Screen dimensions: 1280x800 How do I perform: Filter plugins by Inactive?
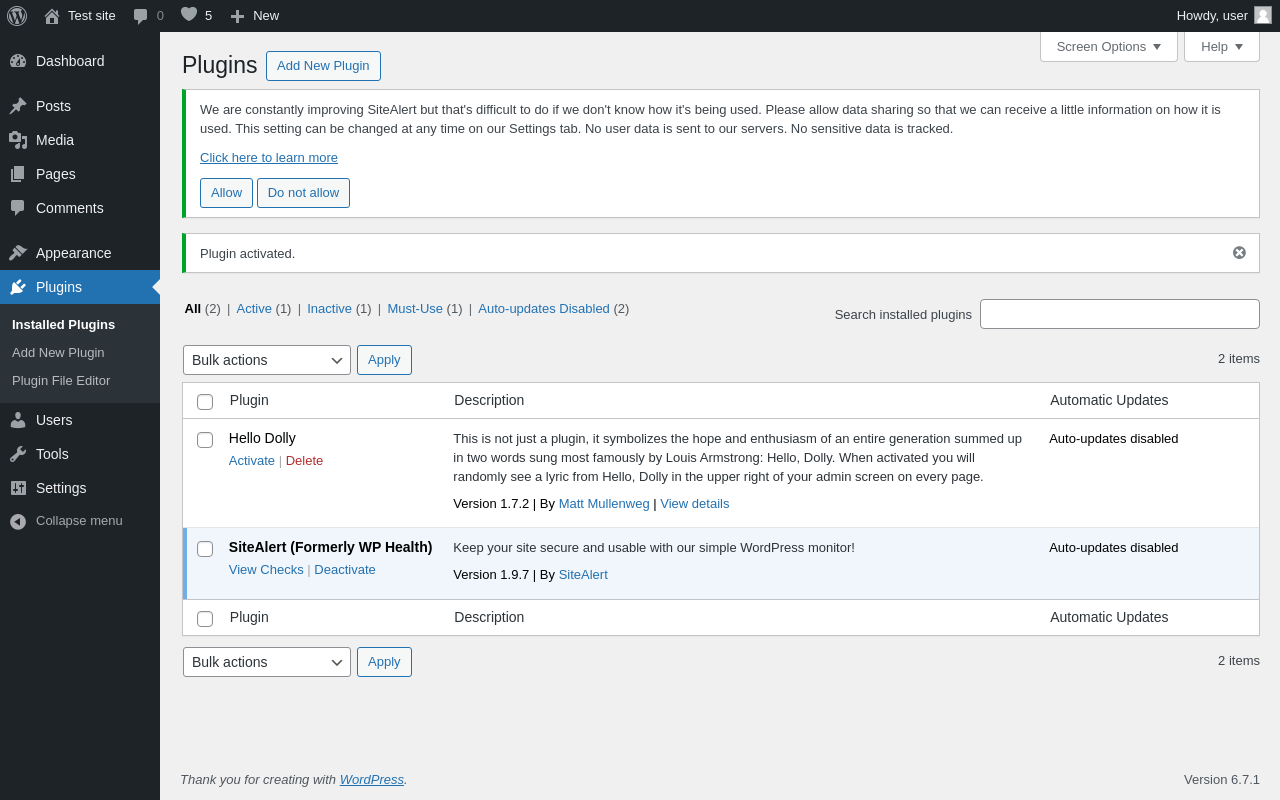point(329,308)
